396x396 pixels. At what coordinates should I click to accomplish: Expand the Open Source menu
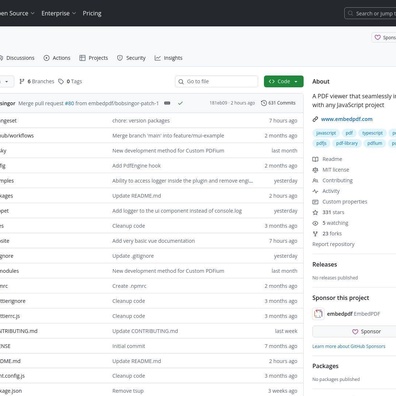click(x=17, y=13)
